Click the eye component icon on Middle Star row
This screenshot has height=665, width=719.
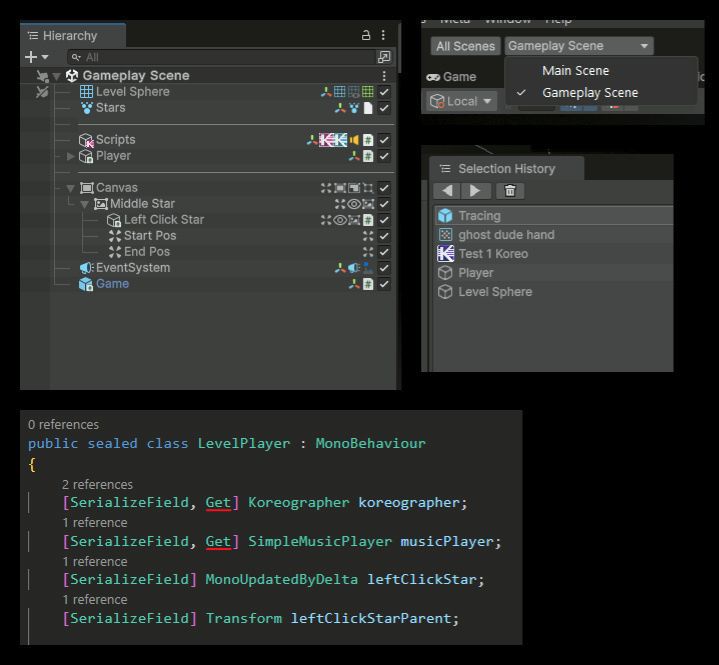pos(354,204)
